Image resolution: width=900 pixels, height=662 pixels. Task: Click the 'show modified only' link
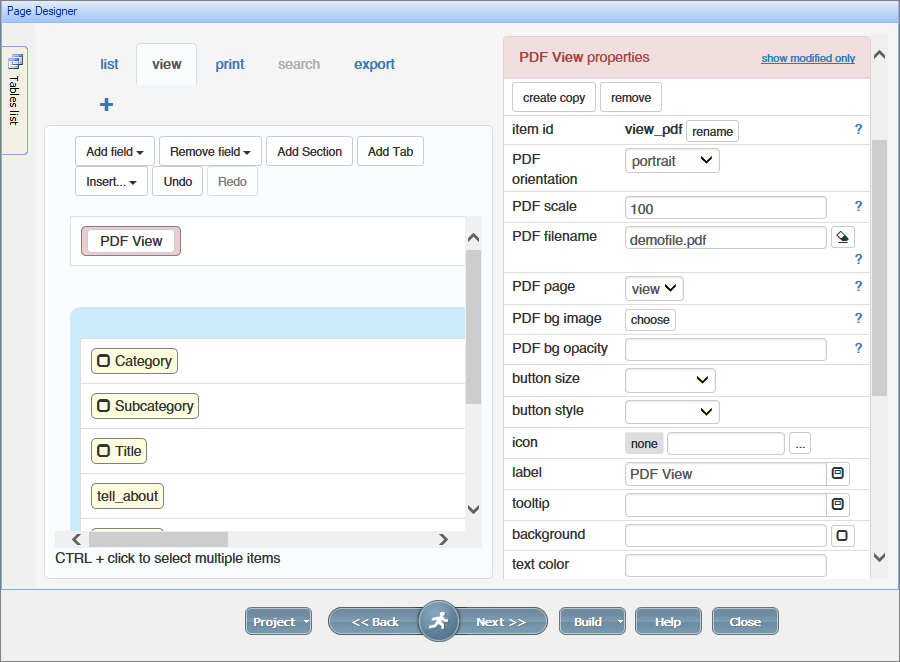tap(808, 58)
